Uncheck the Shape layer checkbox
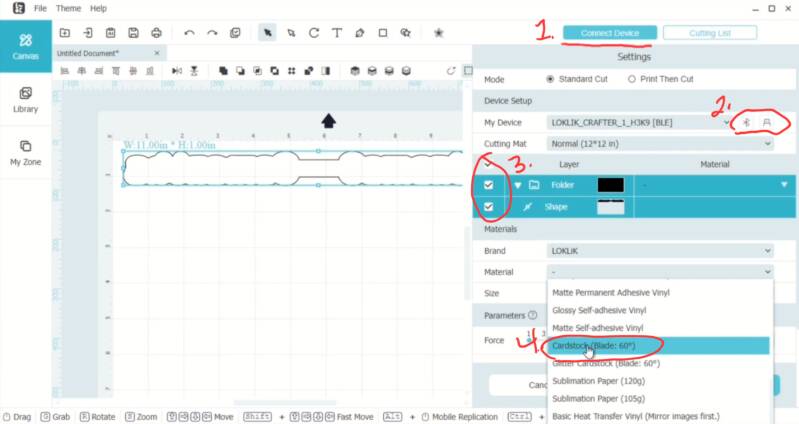The height and width of the screenshot is (424, 799). (488, 207)
